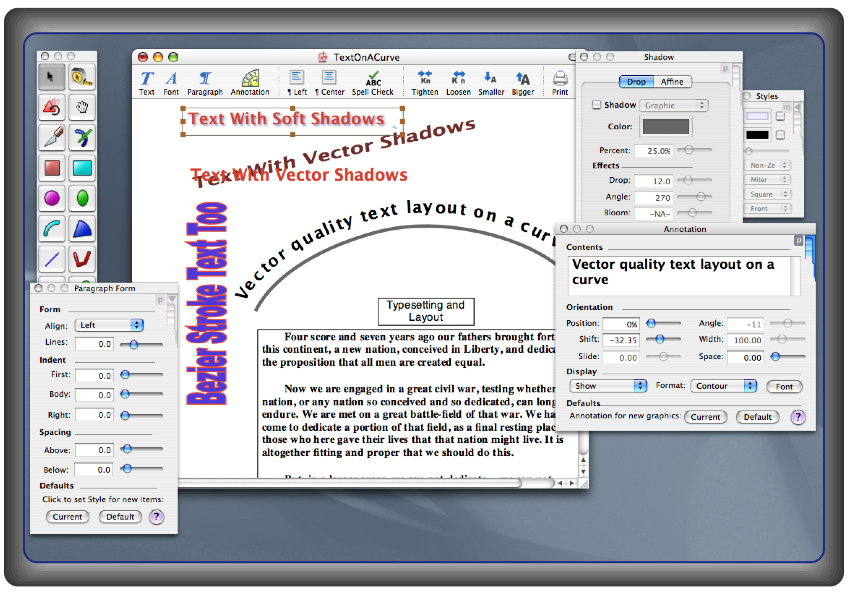Open Paragraph settings from toolbar
The width and height of the screenshot is (850, 600).
pos(205,83)
